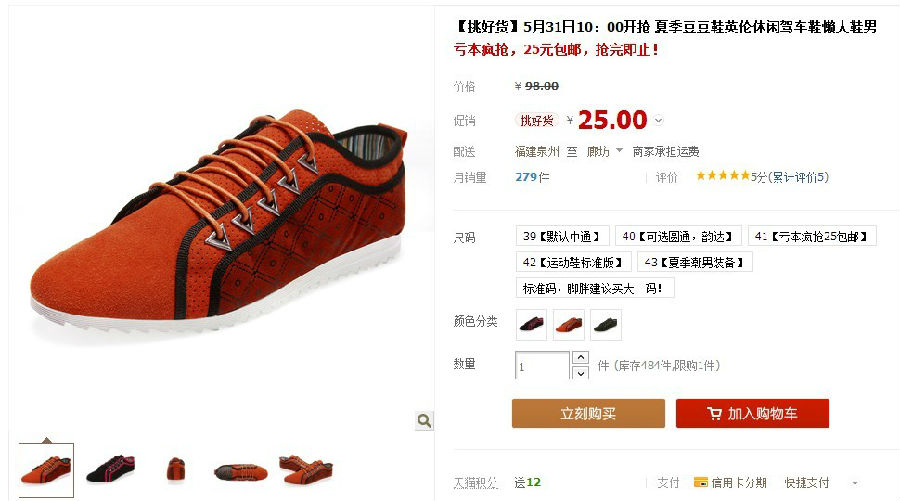Click the quantity input field
The image size is (900, 501).
(x=542, y=366)
